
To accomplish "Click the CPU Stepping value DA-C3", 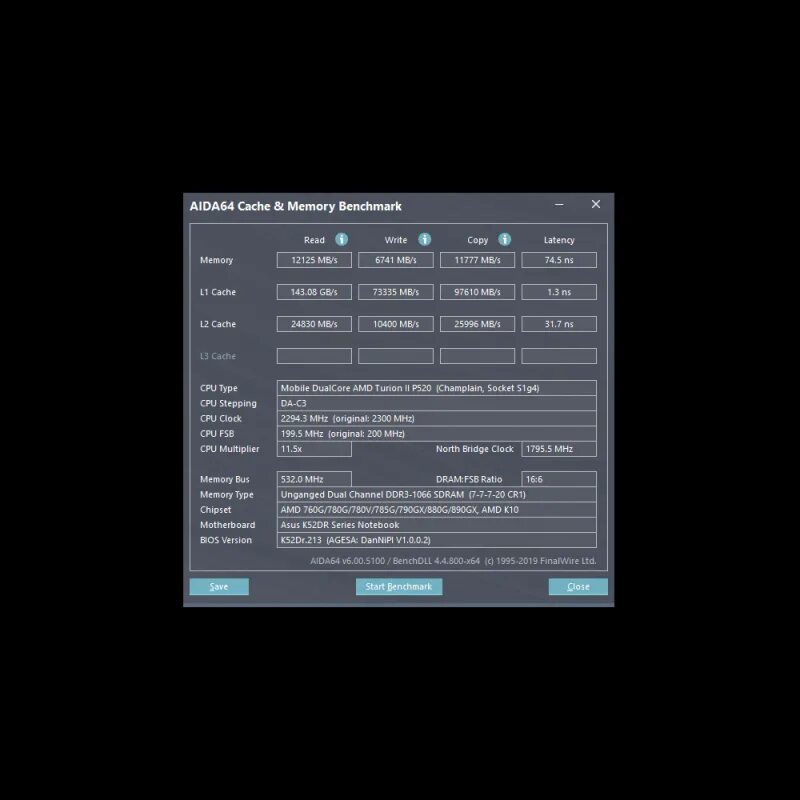I will [437, 403].
